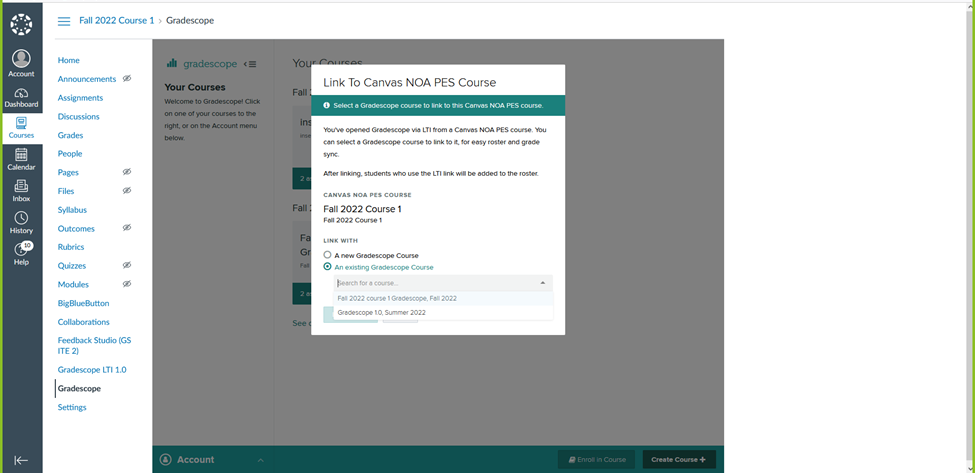Screen dimensions: 975x473
Task: Open People in course navigation
Action: click(x=70, y=154)
